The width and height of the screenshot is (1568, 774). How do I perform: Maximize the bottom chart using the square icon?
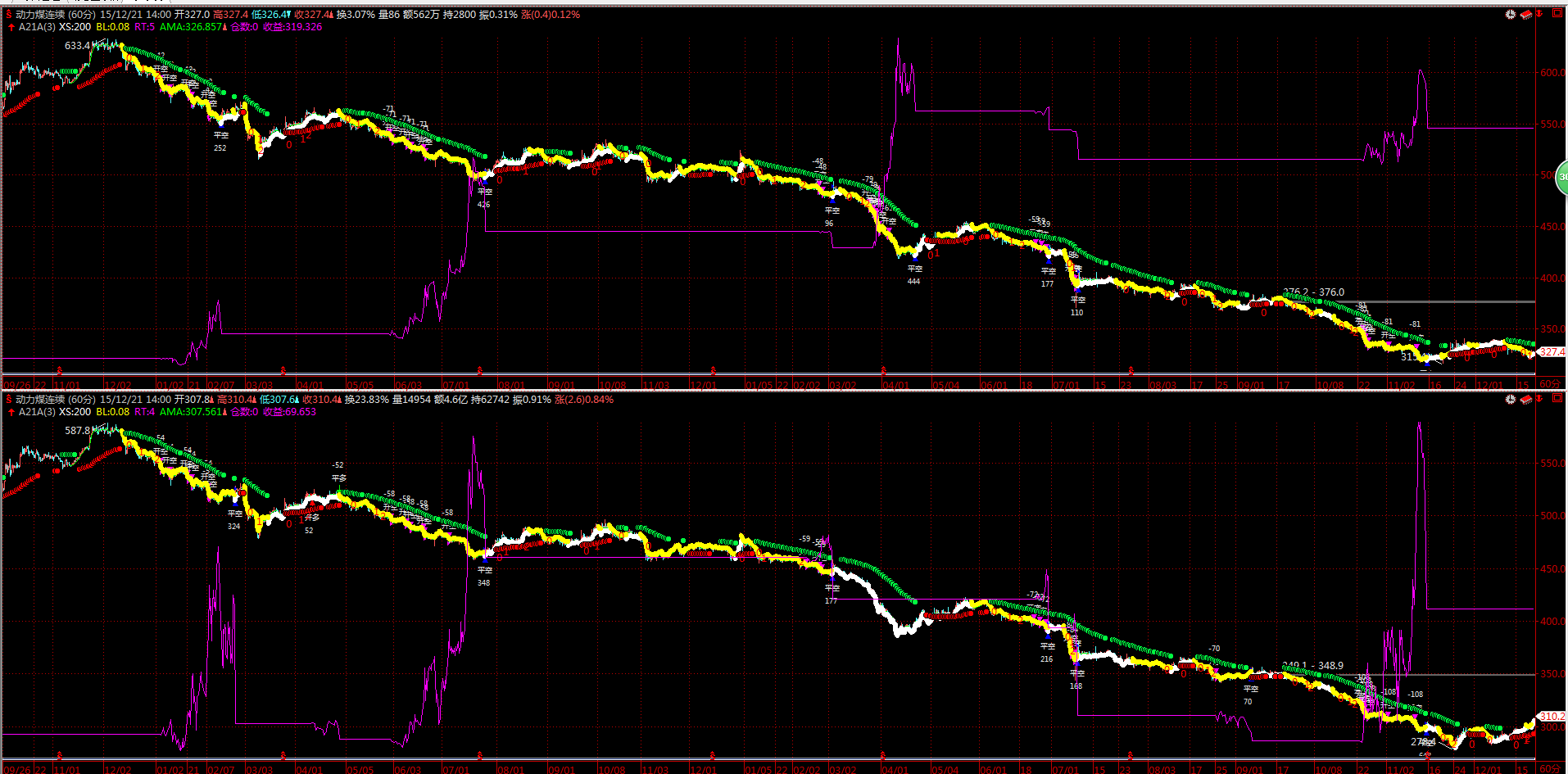click(1557, 399)
